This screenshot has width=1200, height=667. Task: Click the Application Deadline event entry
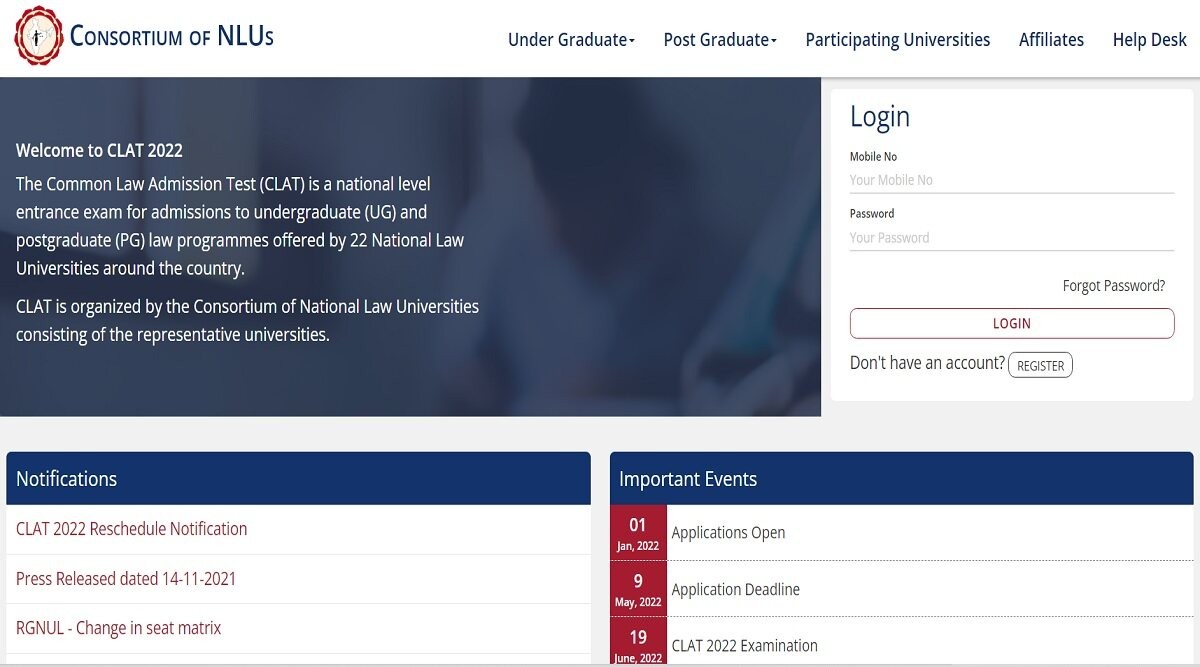pyautogui.click(x=735, y=590)
